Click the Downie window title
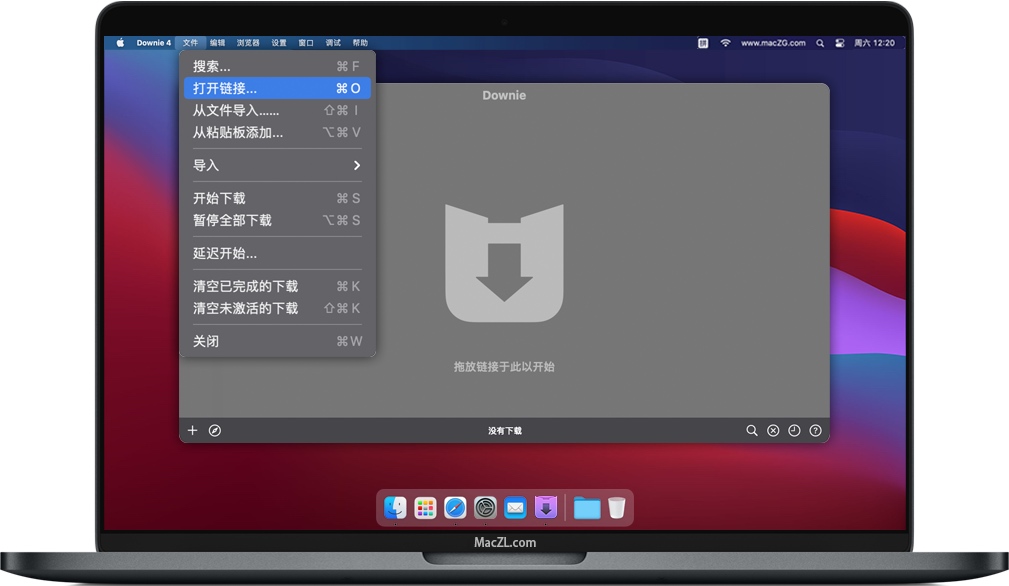 (504, 95)
